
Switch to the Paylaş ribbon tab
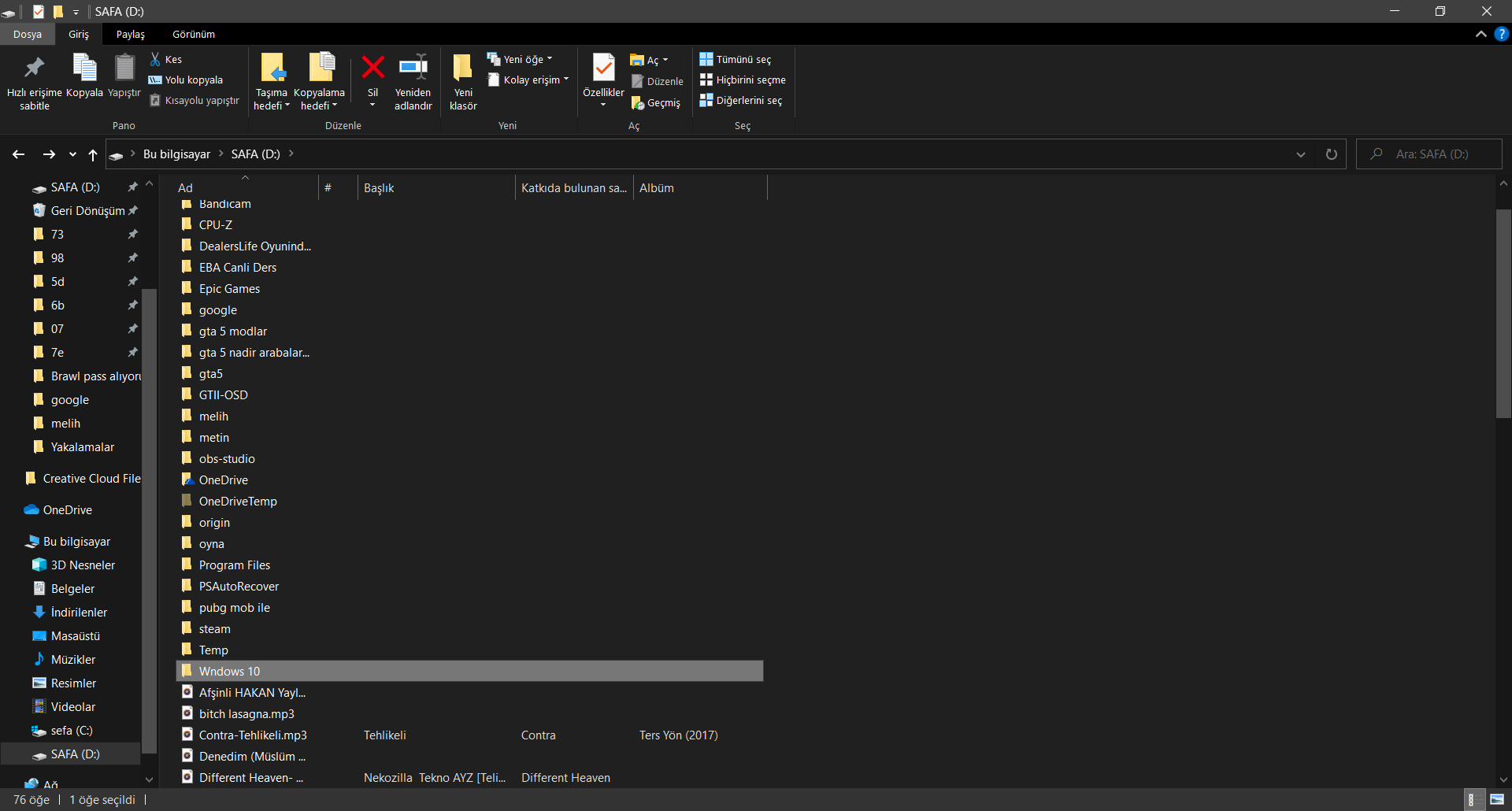[131, 34]
